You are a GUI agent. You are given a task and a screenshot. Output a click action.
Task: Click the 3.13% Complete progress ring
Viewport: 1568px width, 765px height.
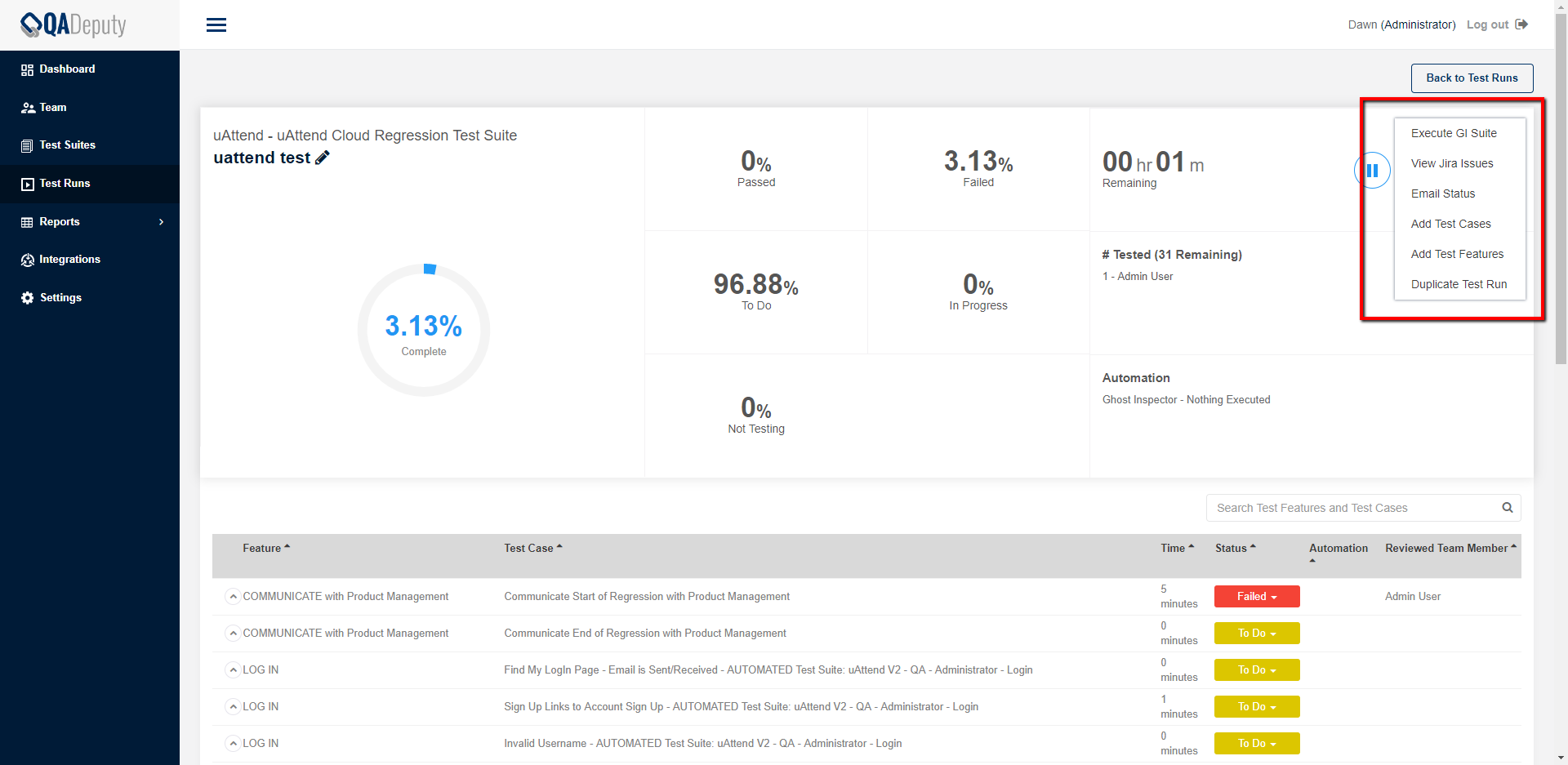click(x=424, y=330)
